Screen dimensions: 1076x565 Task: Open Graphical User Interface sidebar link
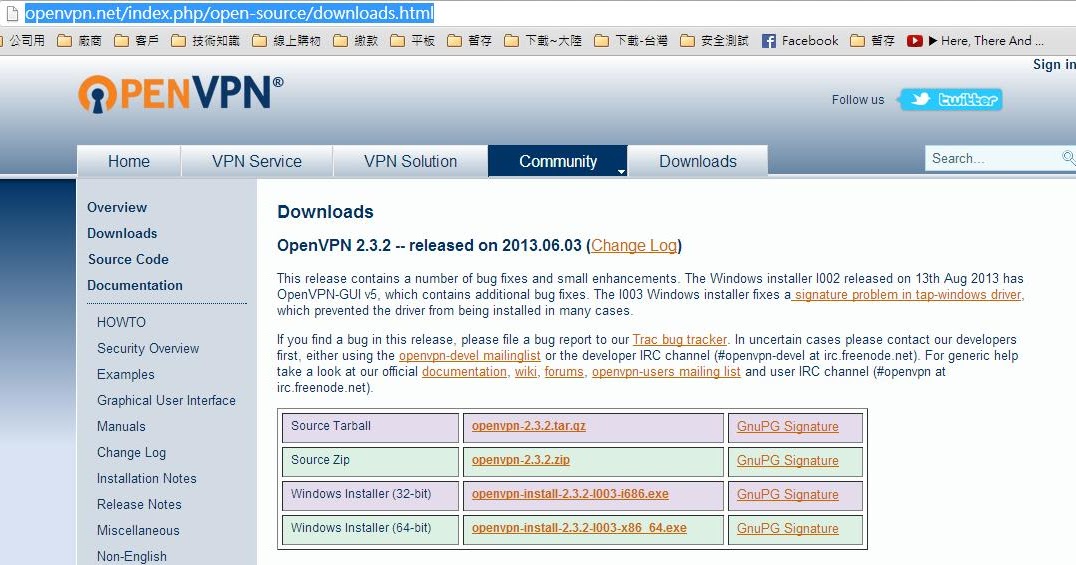pos(166,400)
